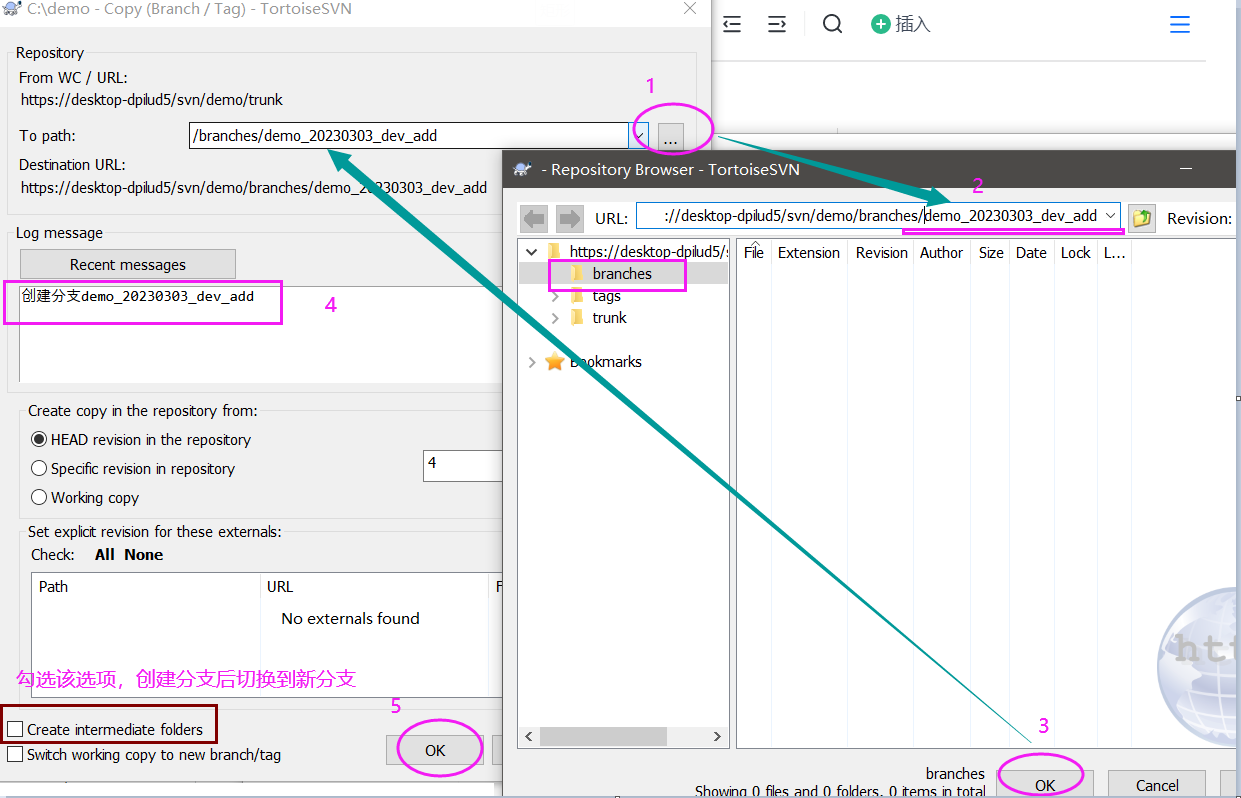1241x798 pixels.
Task: Click the browse '...' button beside To path
Action: coord(670,137)
